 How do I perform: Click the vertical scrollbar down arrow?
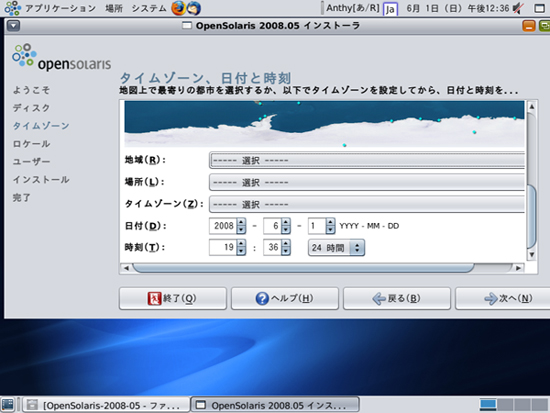532,255
